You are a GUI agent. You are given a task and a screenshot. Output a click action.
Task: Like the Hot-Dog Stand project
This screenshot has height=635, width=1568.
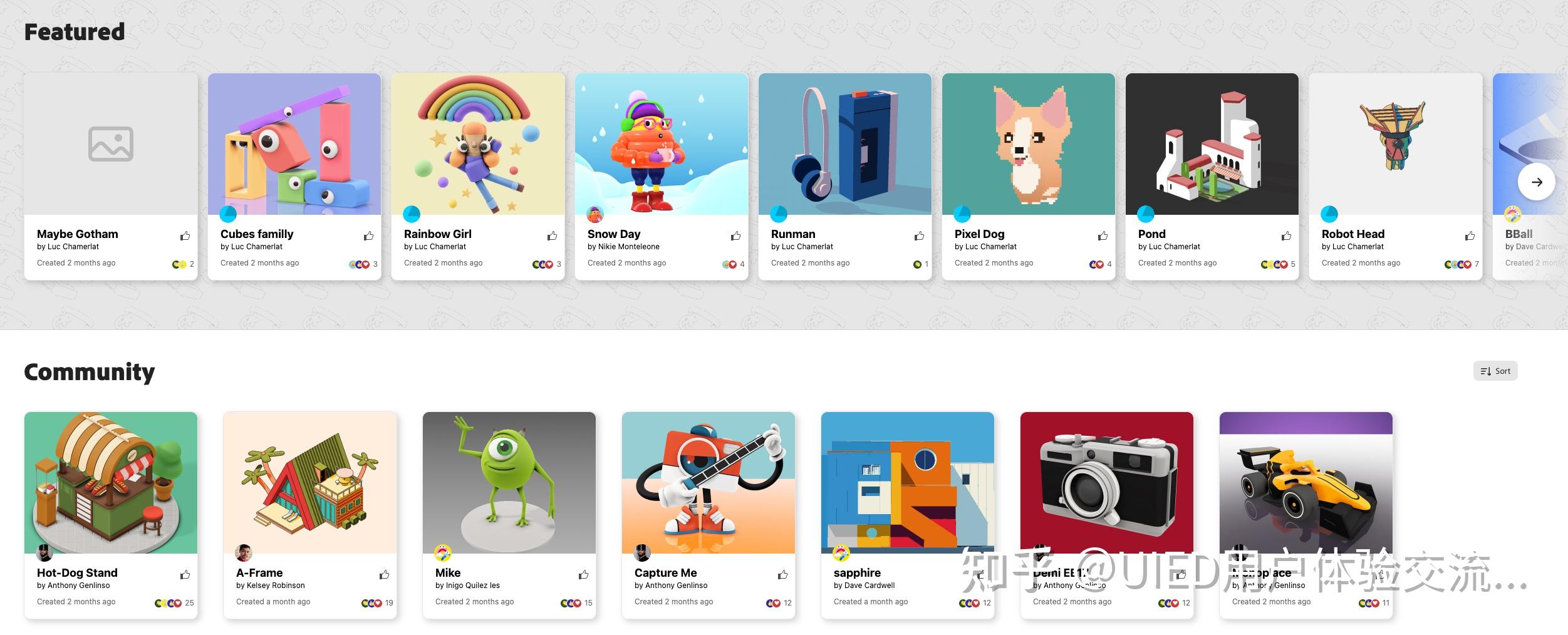(x=185, y=574)
